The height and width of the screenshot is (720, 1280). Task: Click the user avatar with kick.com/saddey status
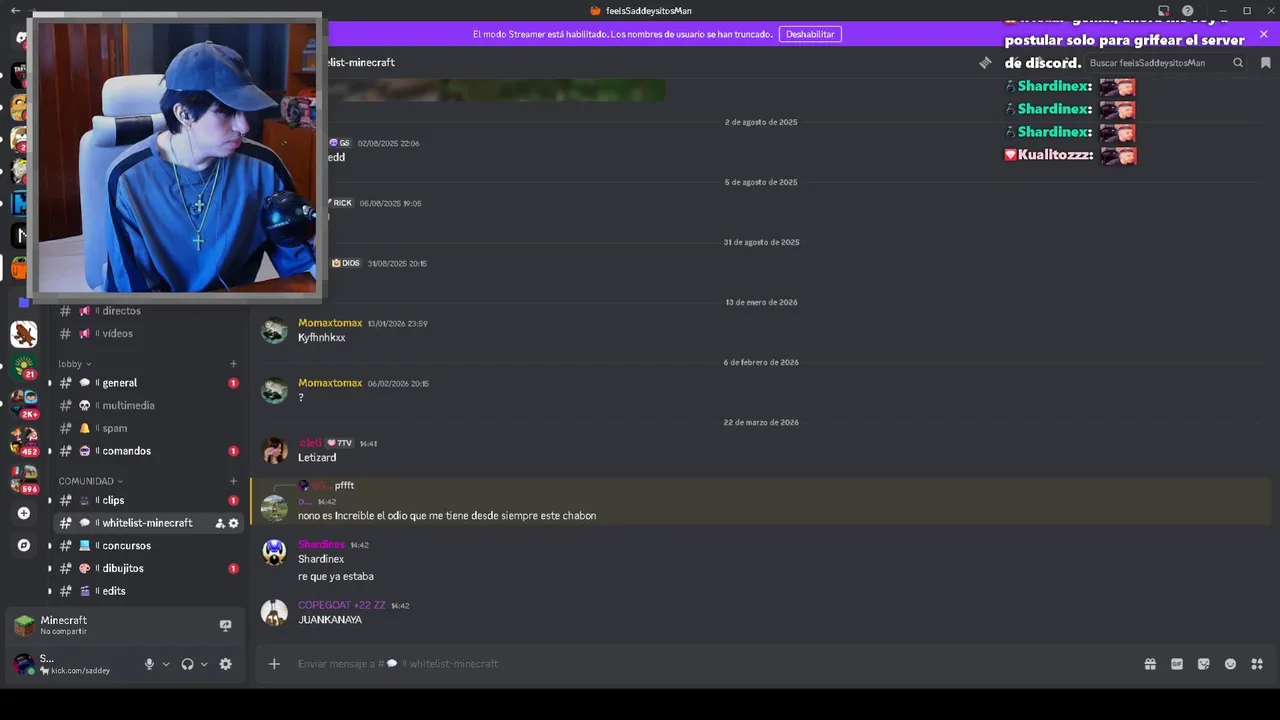click(23, 664)
